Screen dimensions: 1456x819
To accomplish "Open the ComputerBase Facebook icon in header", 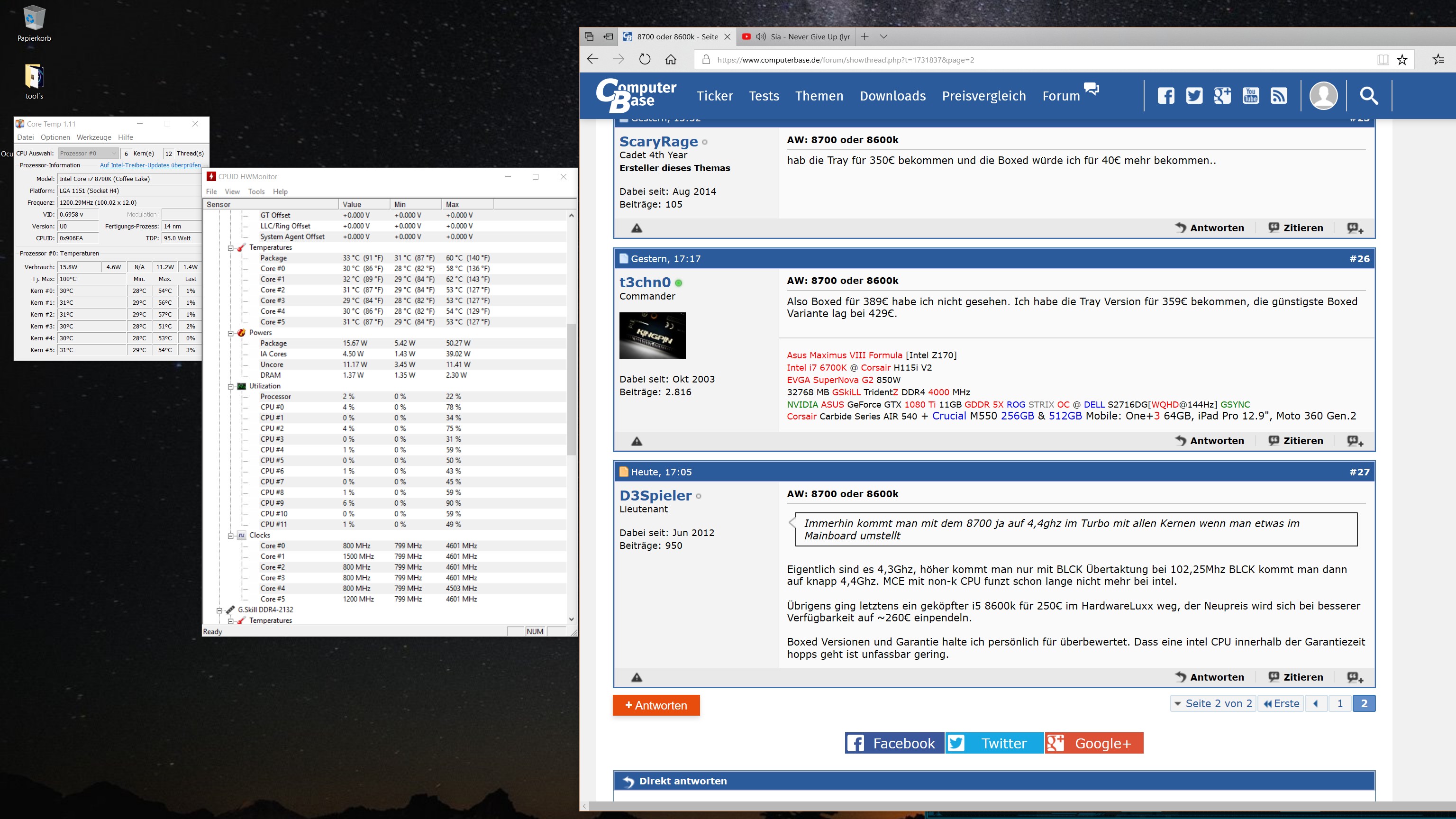I will pyautogui.click(x=1165, y=96).
